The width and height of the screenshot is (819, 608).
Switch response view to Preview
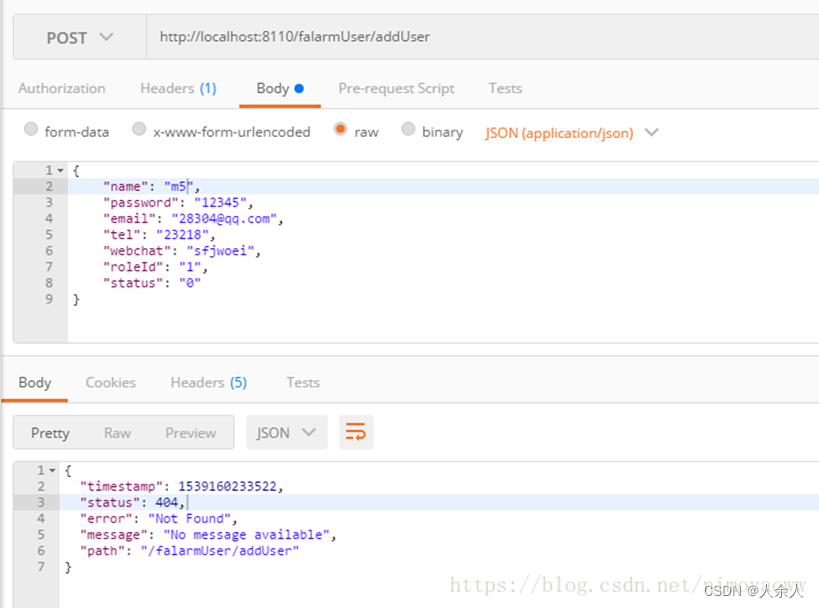click(191, 433)
